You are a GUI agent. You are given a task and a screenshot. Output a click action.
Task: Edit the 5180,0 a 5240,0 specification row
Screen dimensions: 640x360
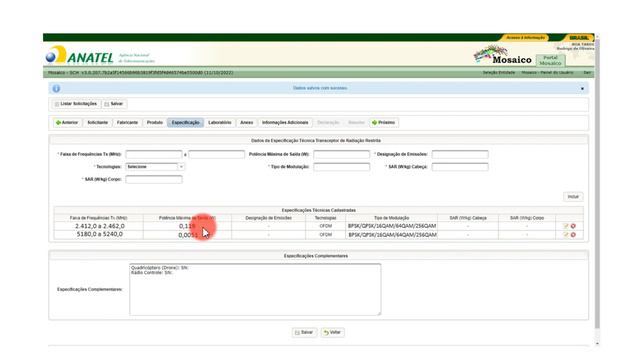[x=566, y=235]
